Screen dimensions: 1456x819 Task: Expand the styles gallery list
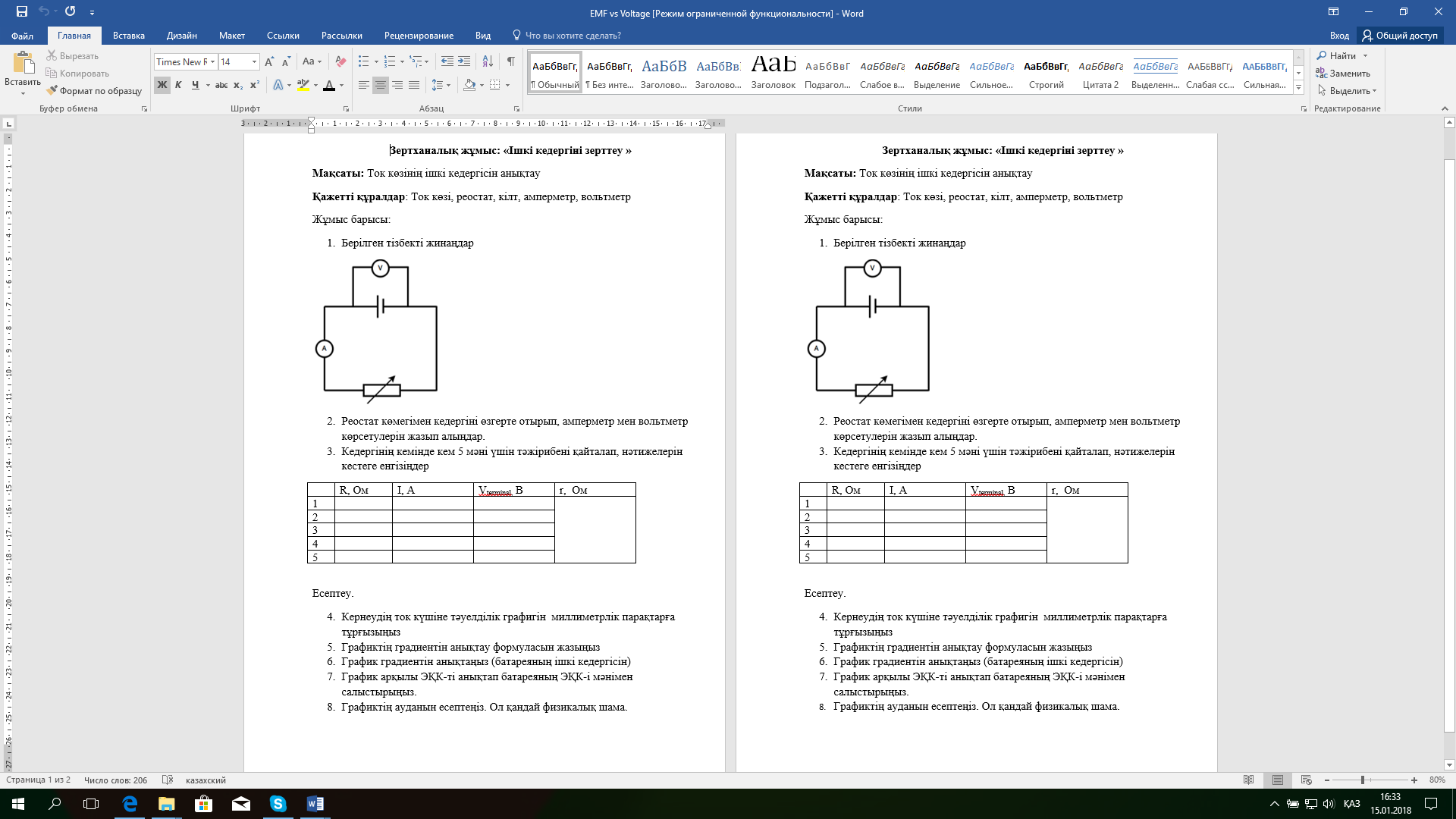tap(1298, 88)
